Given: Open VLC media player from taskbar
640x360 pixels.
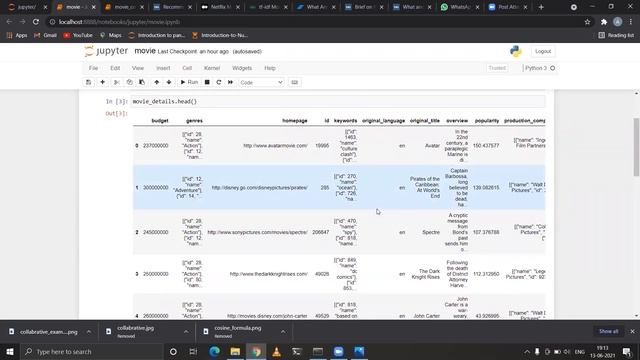Looking at the screenshot, I should (x=276, y=351).
